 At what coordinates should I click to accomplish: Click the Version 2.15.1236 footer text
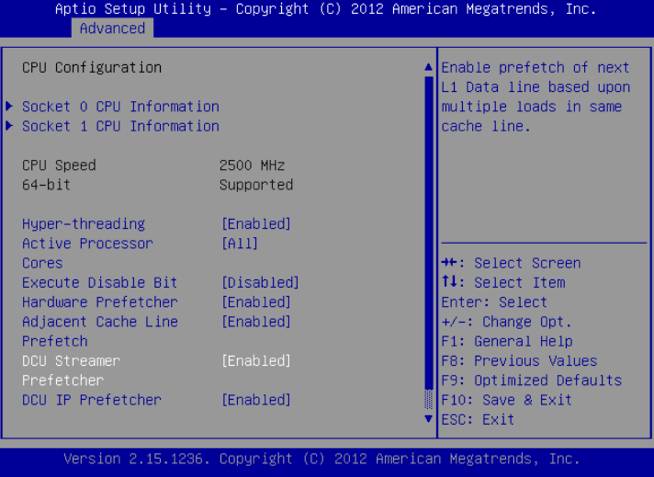(322, 459)
